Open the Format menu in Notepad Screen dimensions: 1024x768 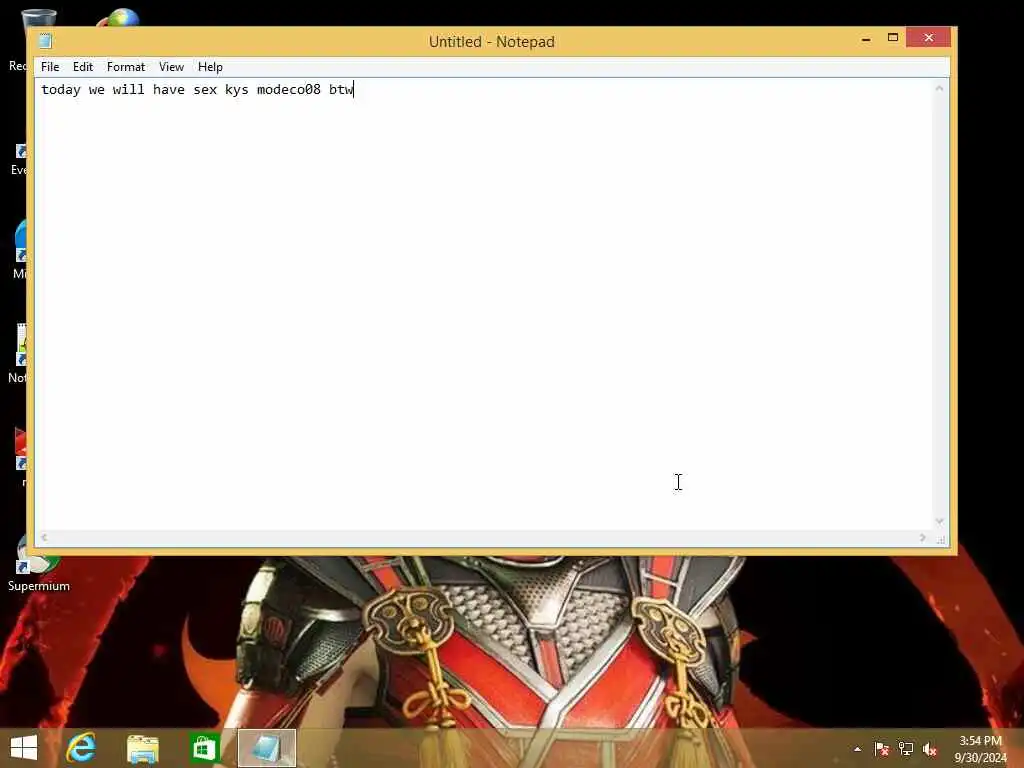click(125, 67)
